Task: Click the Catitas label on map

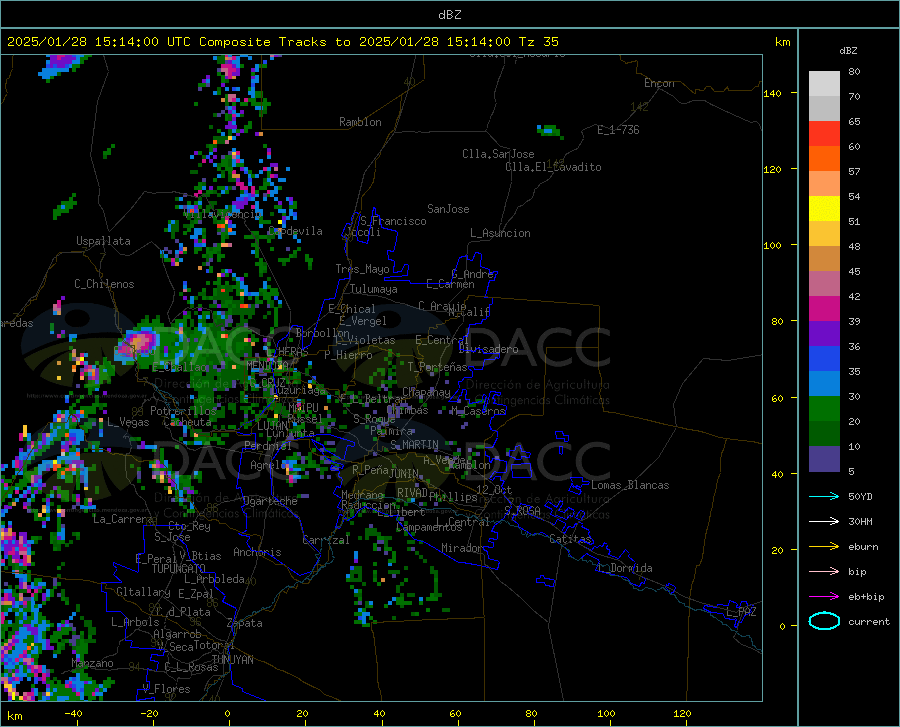Action: (x=571, y=539)
